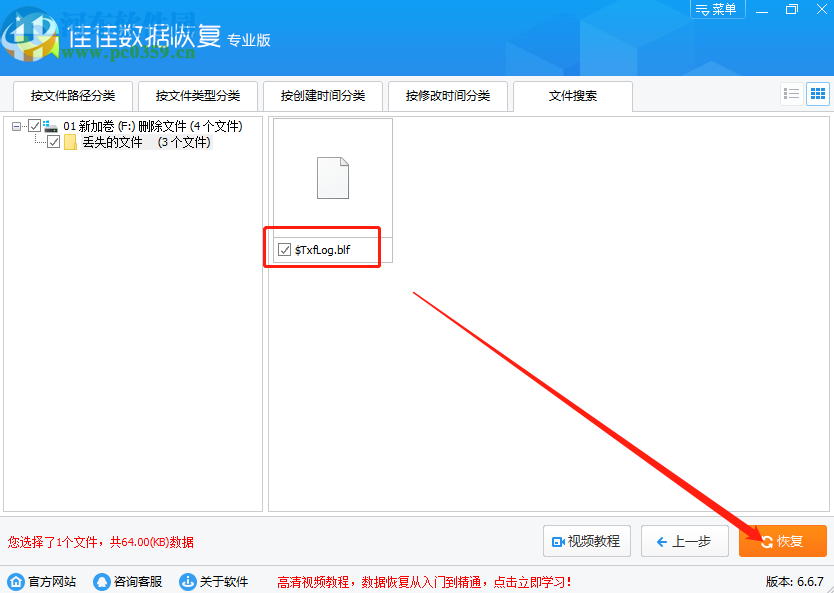Collapse the 01新加卷 (F:) tree node
834x593 pixels.
click(x=14, y=126)
